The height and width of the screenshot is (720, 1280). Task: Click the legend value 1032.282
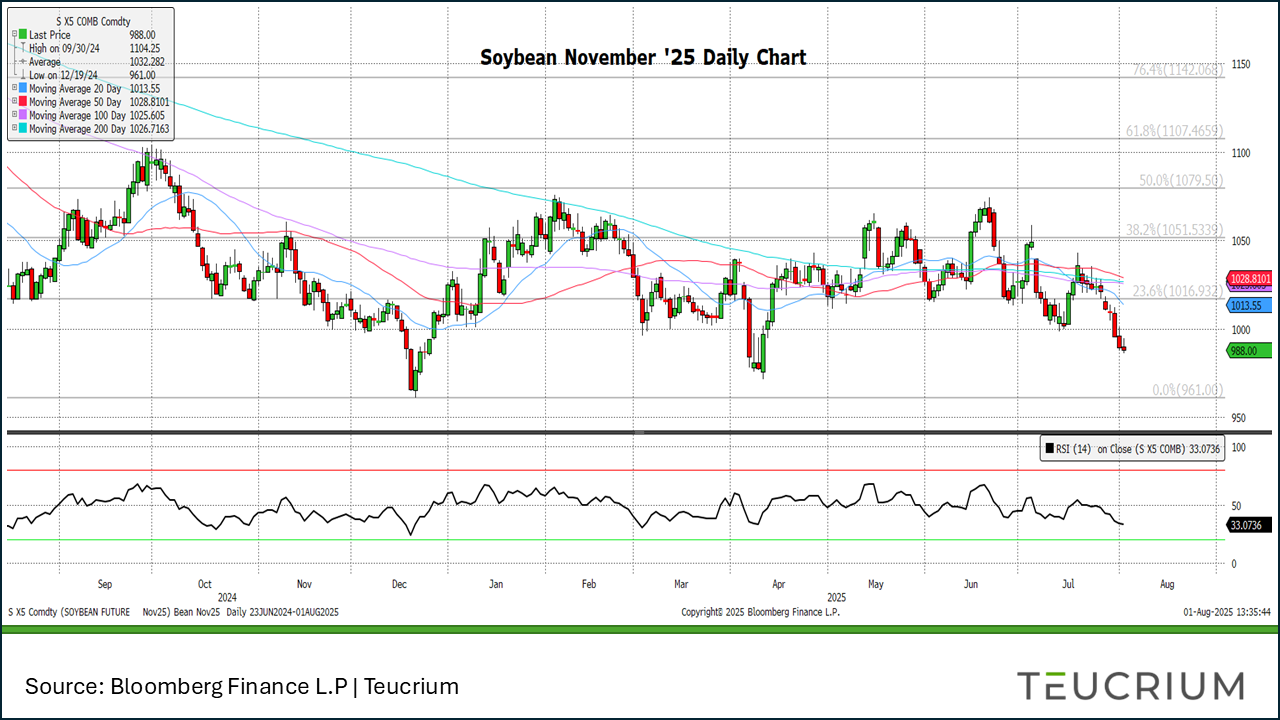coord(147,62)
